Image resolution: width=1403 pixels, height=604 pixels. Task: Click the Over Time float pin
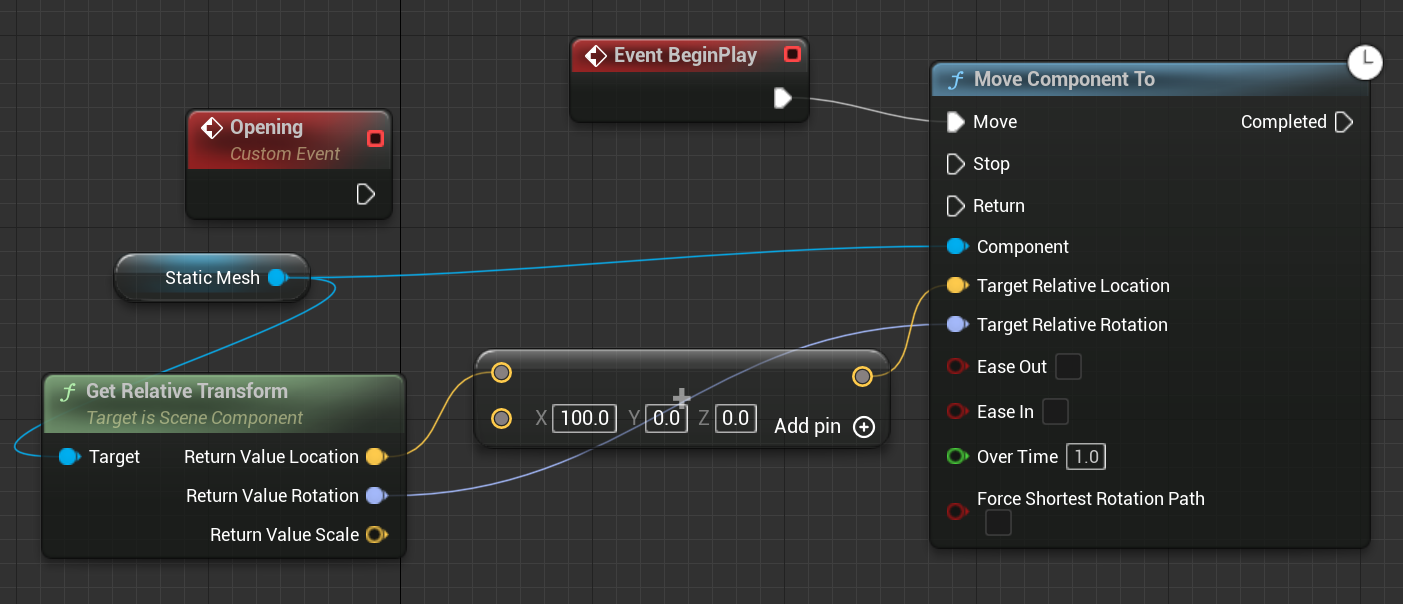(957, 457)
